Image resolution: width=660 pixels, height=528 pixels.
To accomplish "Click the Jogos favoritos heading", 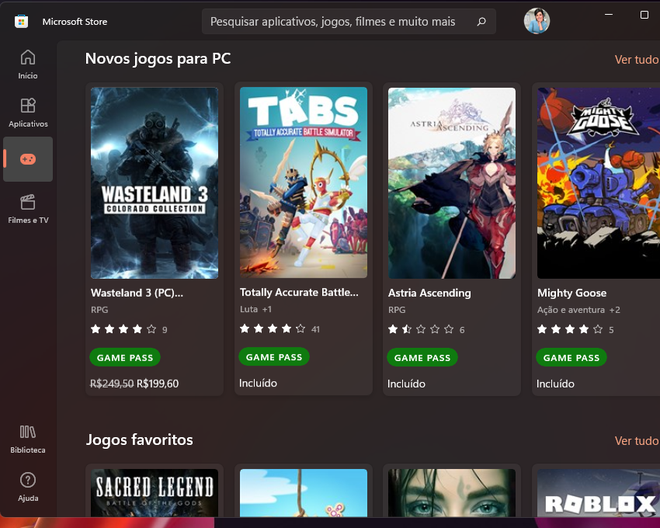I will [139, 440].
